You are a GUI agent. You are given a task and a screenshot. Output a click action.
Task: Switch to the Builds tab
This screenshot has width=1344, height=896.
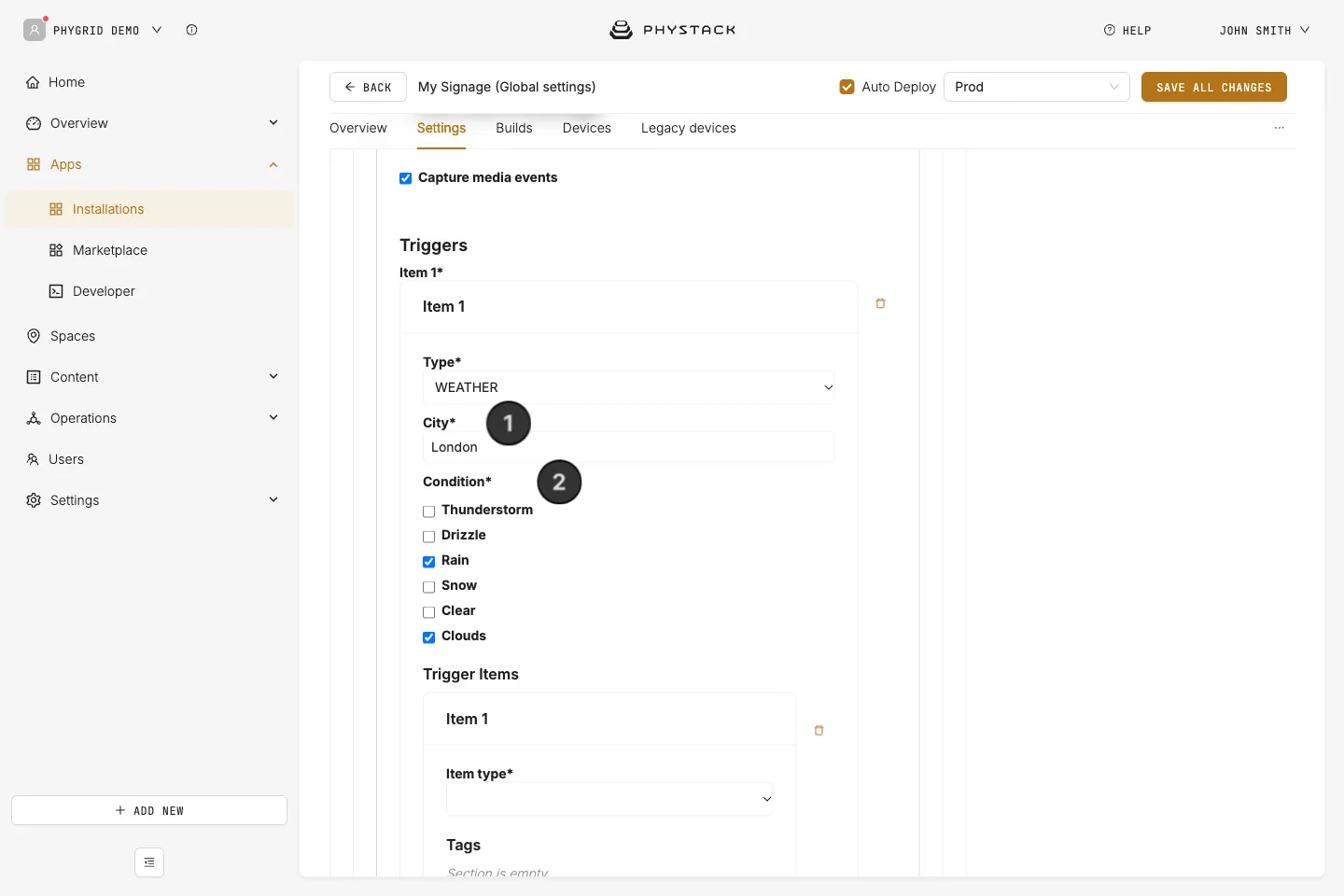click(x=514, y=128)
